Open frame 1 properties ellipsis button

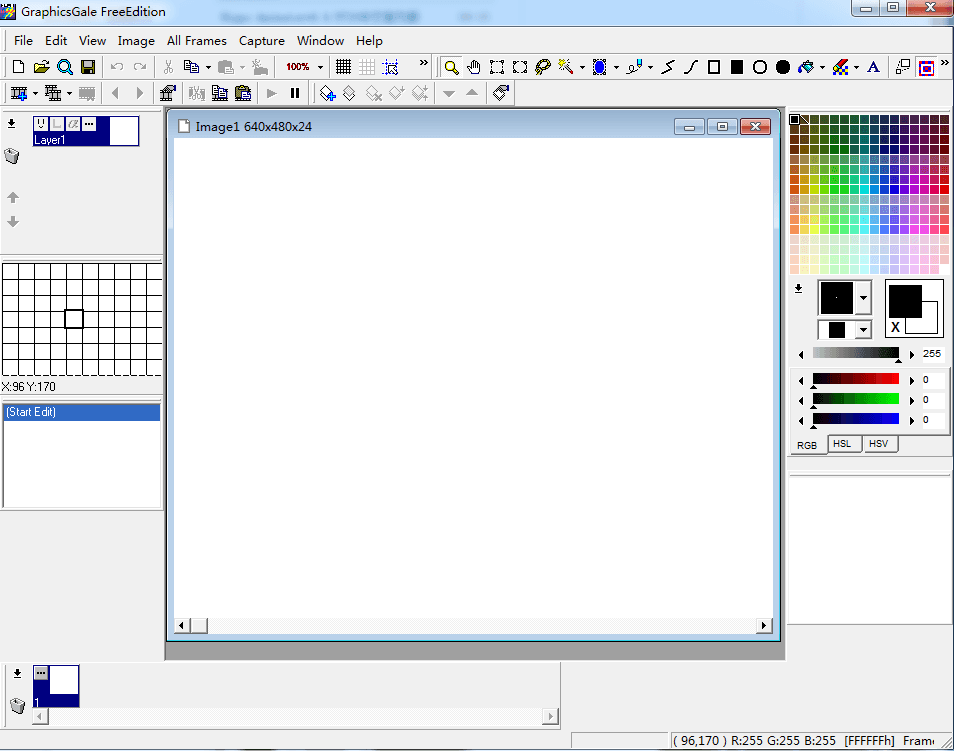point(41,673)
